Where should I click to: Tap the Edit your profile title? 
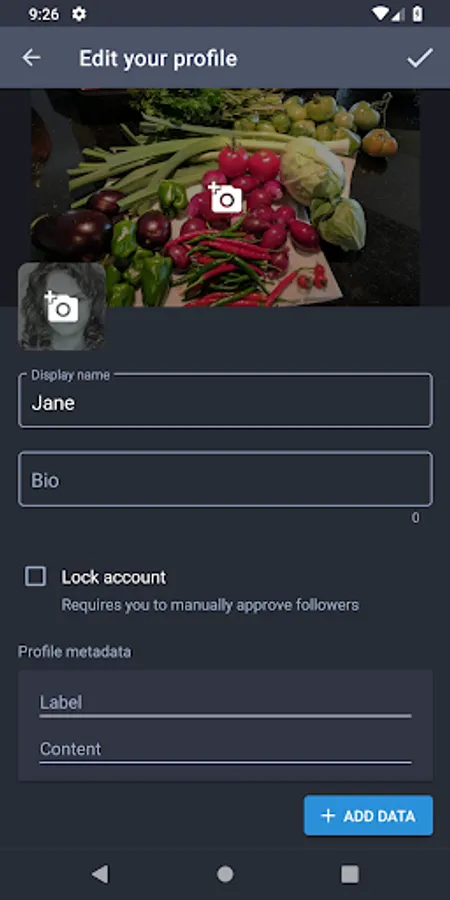(x=158, y=59)
